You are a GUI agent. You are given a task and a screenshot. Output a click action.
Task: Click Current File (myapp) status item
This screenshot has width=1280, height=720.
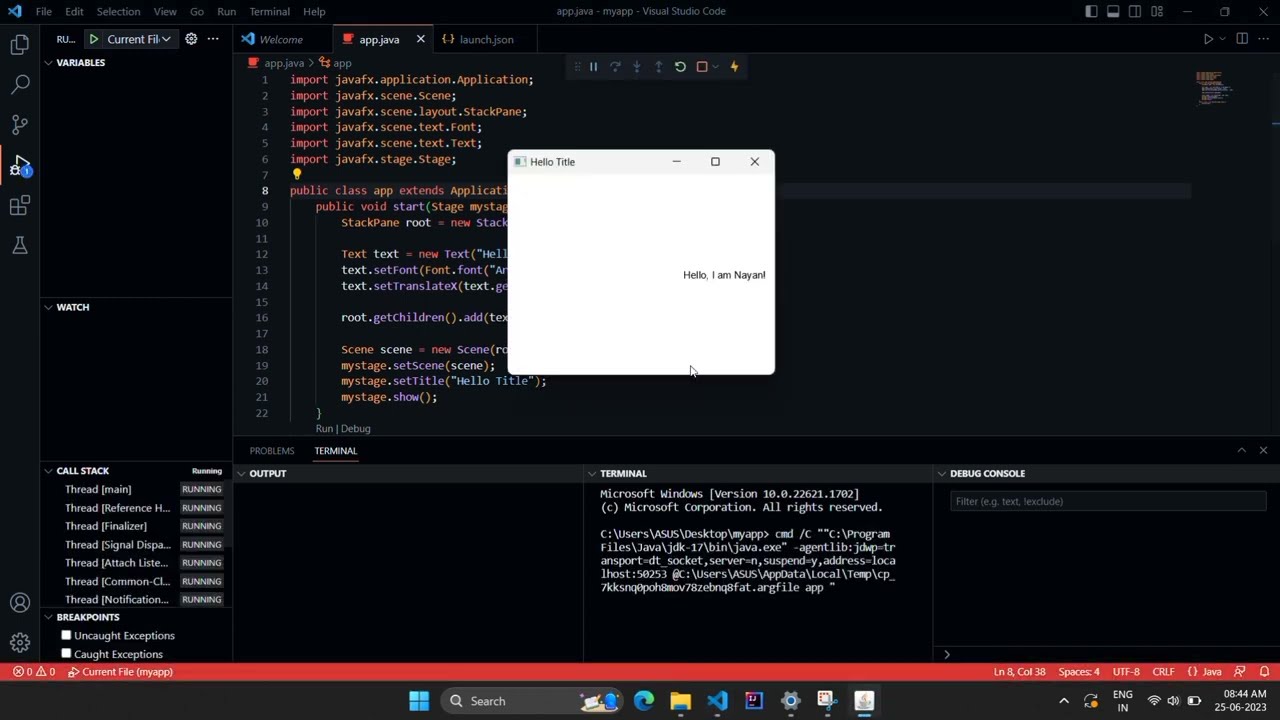pos(120,672)
